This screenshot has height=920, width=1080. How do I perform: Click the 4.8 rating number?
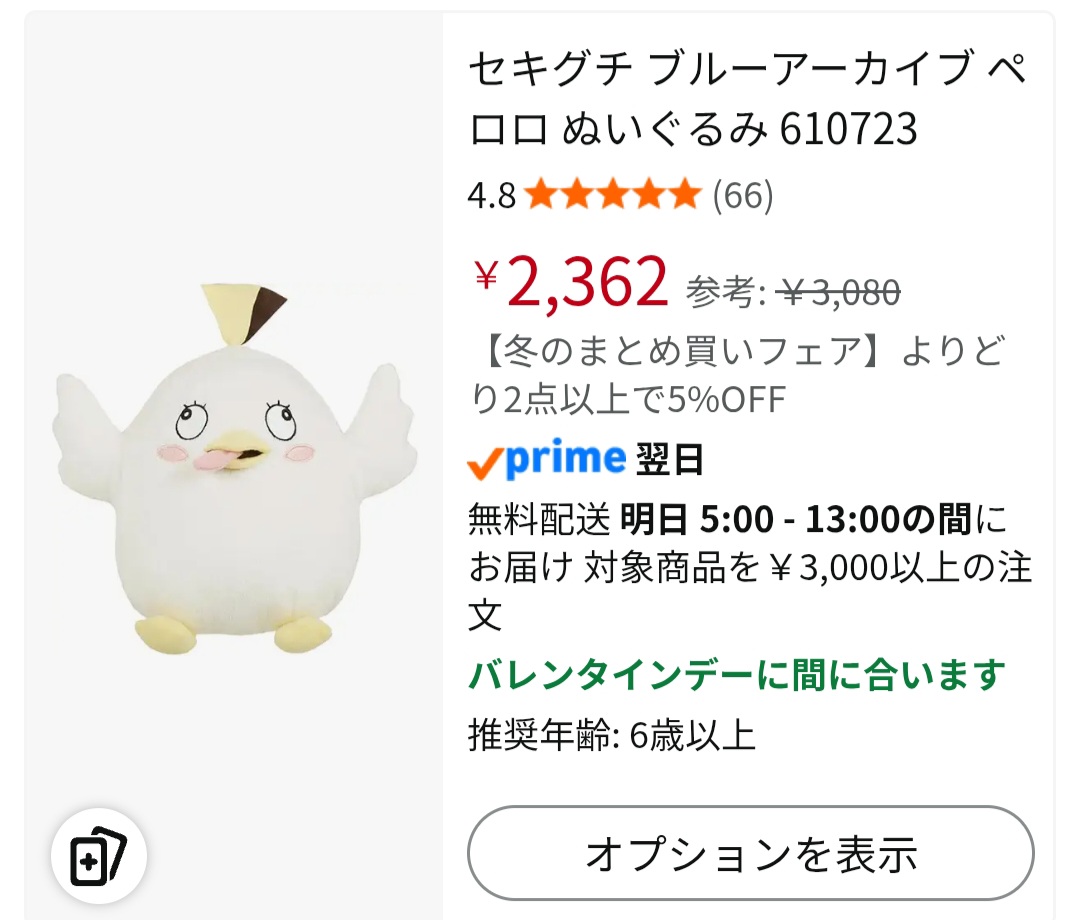point(492,196)
